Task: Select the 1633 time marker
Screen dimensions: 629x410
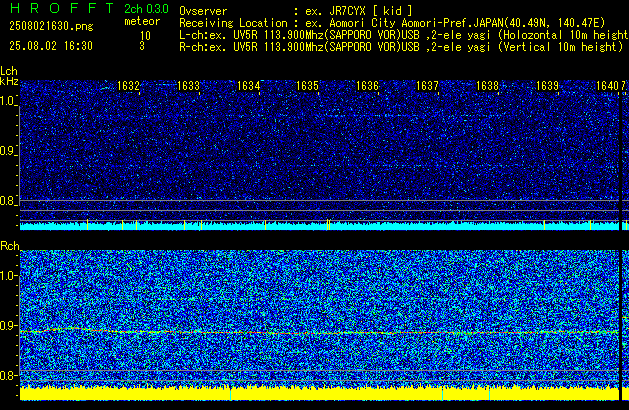Action: (x=188, y=86)
